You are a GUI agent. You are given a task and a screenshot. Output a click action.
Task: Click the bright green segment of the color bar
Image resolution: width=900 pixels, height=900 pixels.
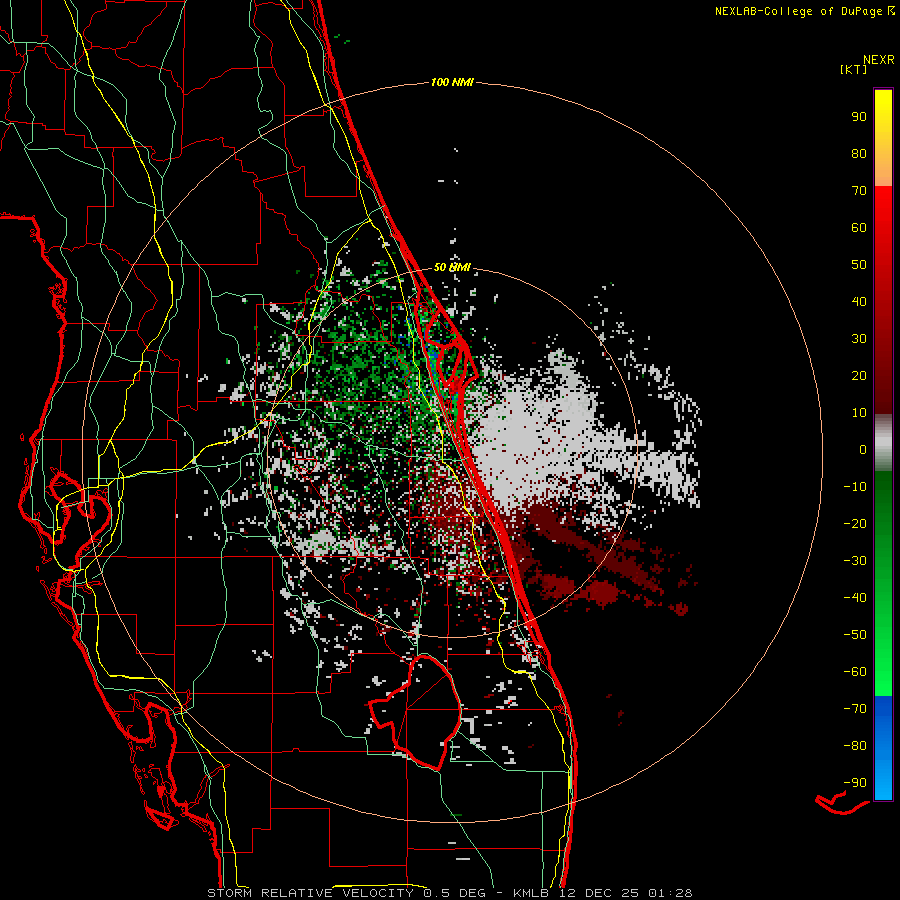click(883, 583)
